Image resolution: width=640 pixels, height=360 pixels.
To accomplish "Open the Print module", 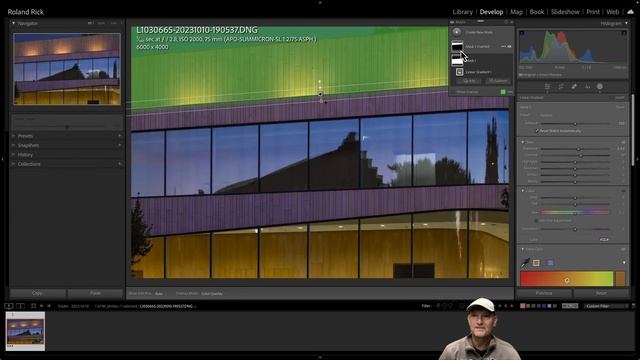I will [593, 12].
